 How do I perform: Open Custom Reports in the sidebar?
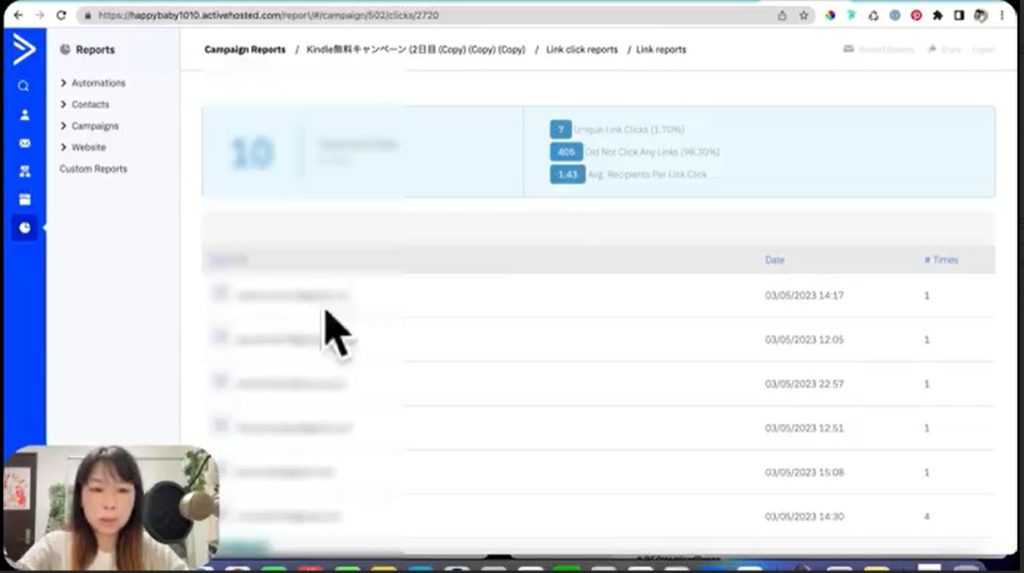click(x=93, y=169)
